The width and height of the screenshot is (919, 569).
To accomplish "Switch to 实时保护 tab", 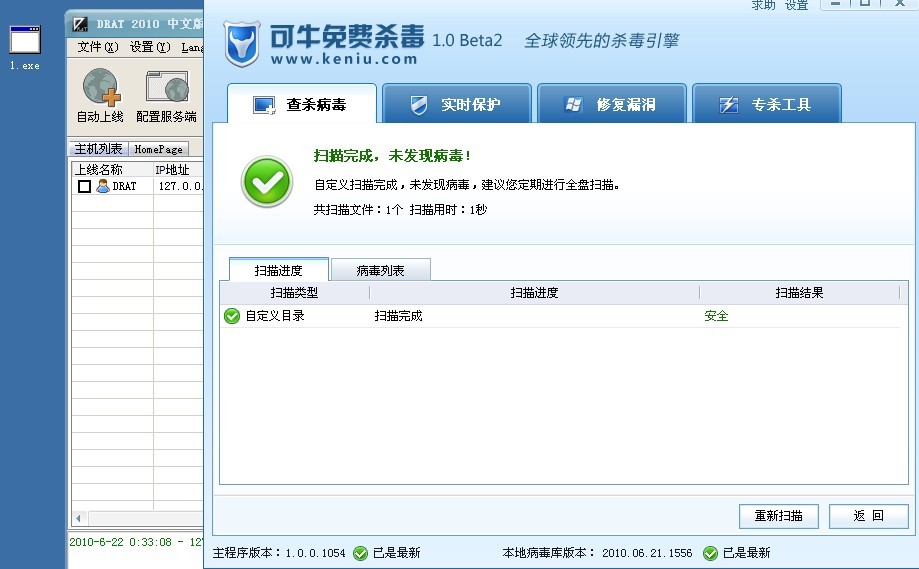I will (457, 104).
